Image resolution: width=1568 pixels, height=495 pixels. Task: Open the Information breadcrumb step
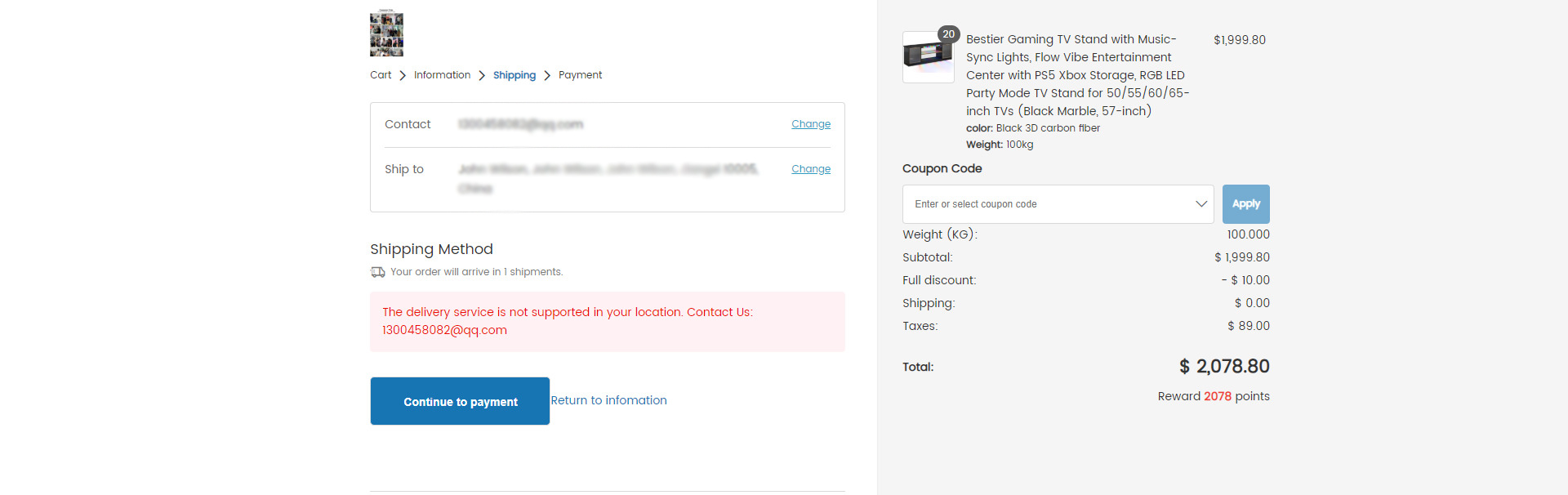click(x=442, y=75)
